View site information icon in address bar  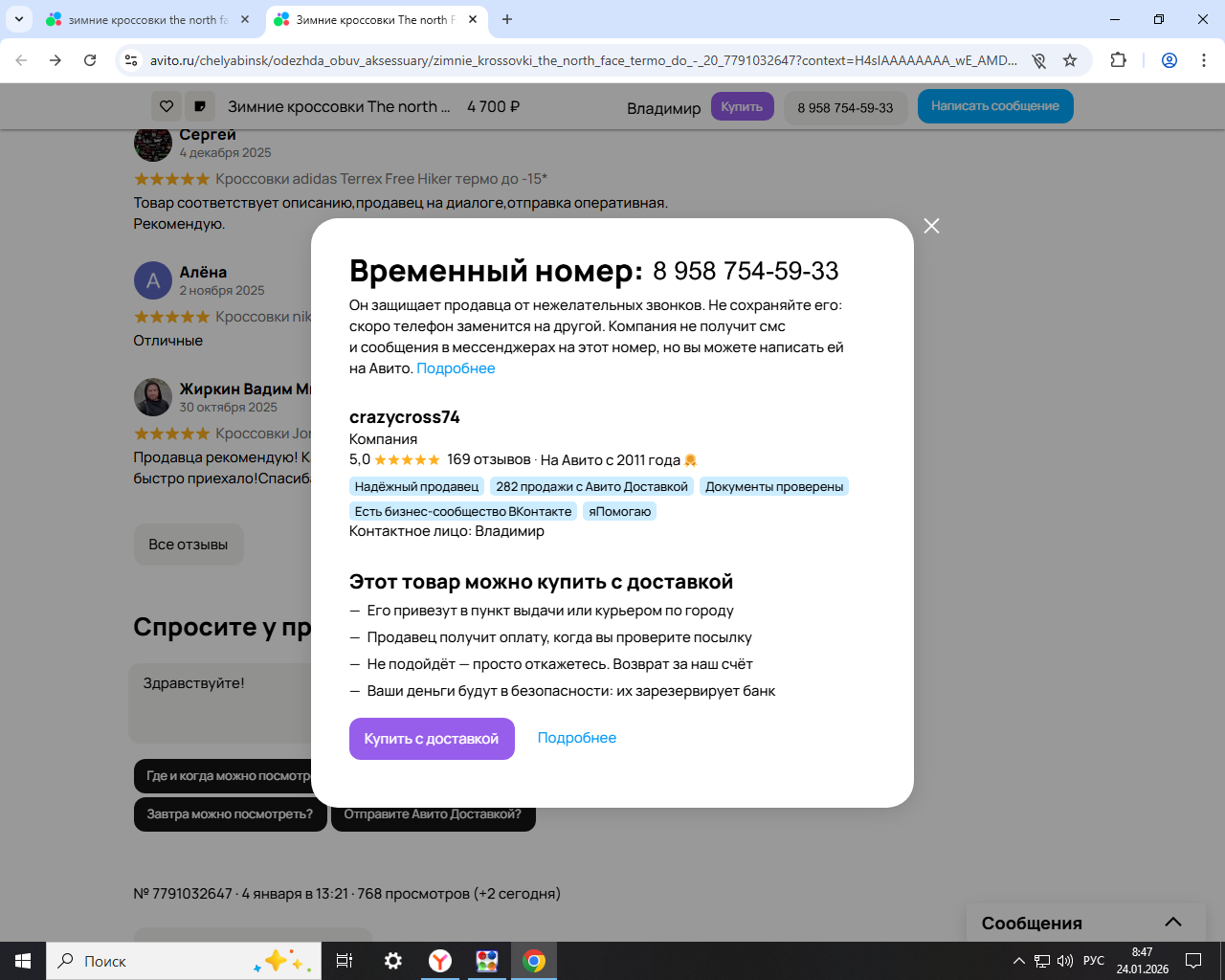click(x=131, y=60)
